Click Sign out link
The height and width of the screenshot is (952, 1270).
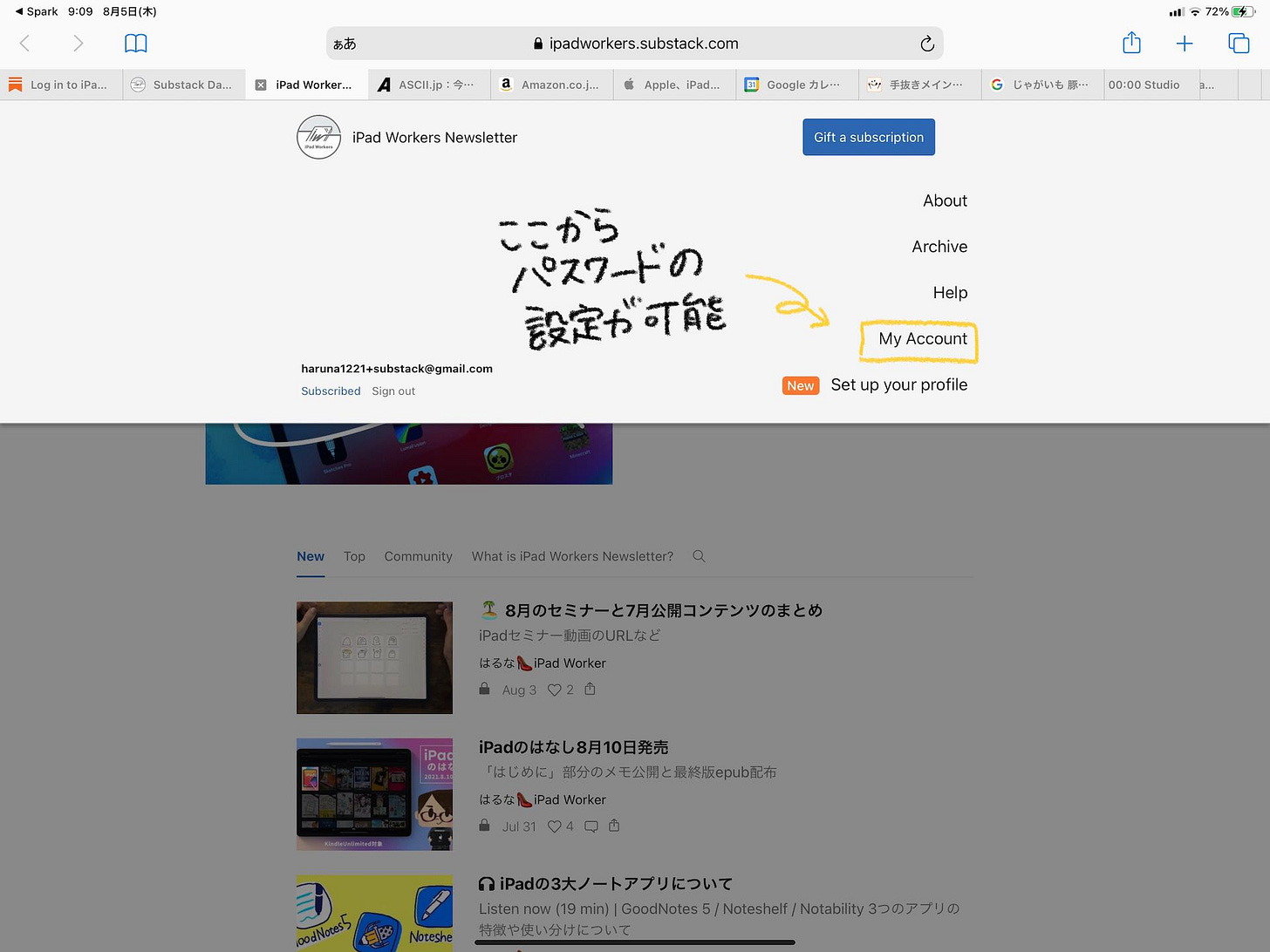point(393,391)
